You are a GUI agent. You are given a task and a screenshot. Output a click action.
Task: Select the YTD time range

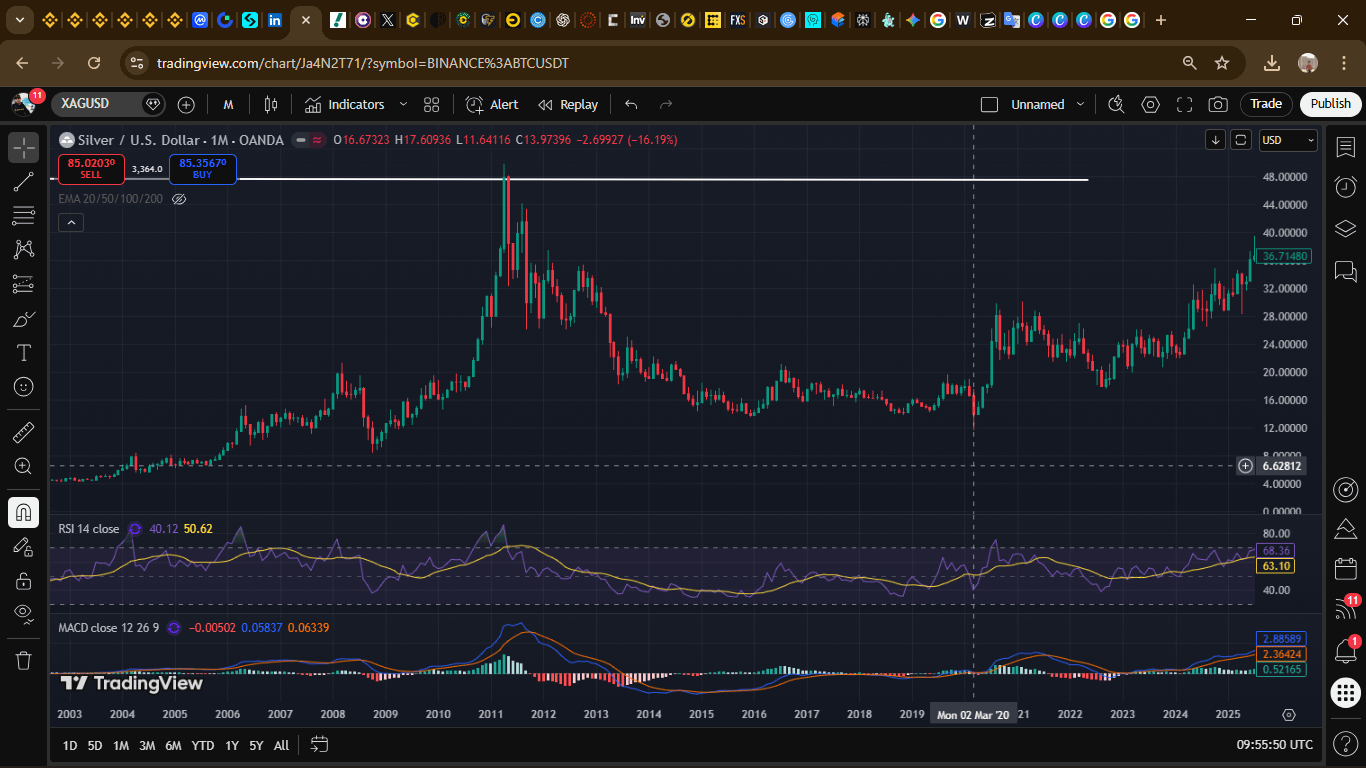203,745
